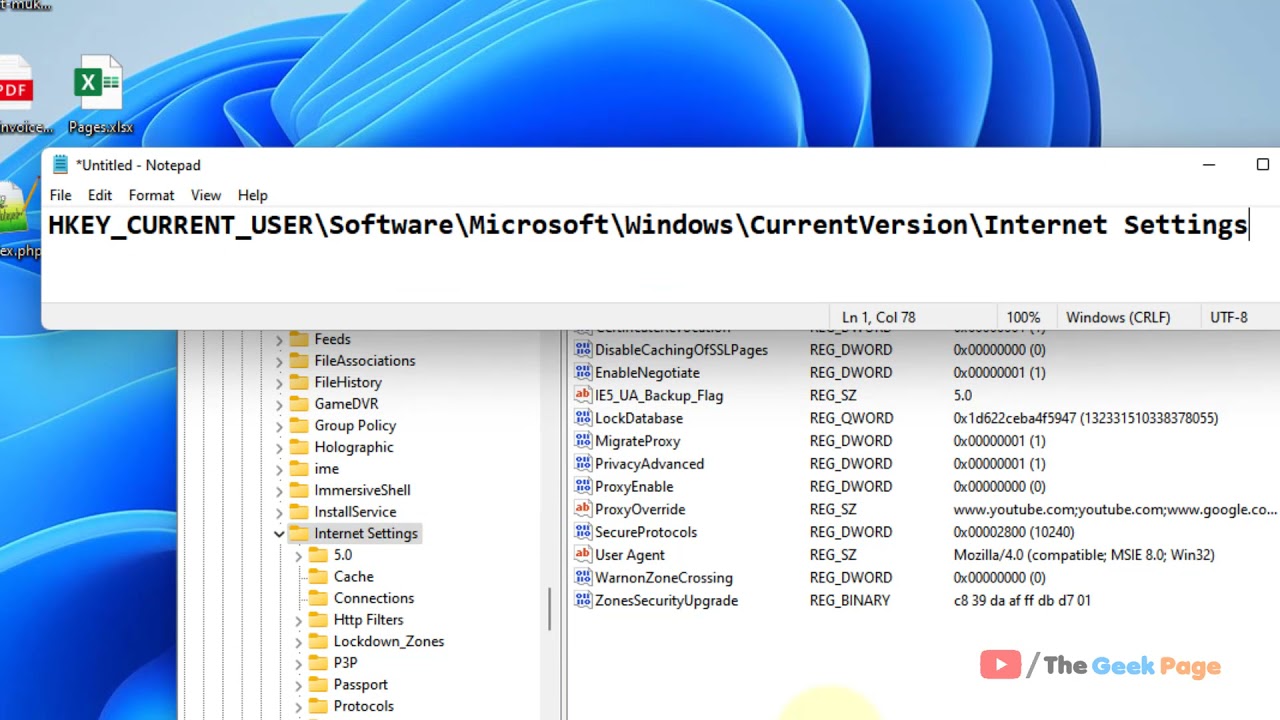Open the Notepad View menu

[x=205, y=195]
